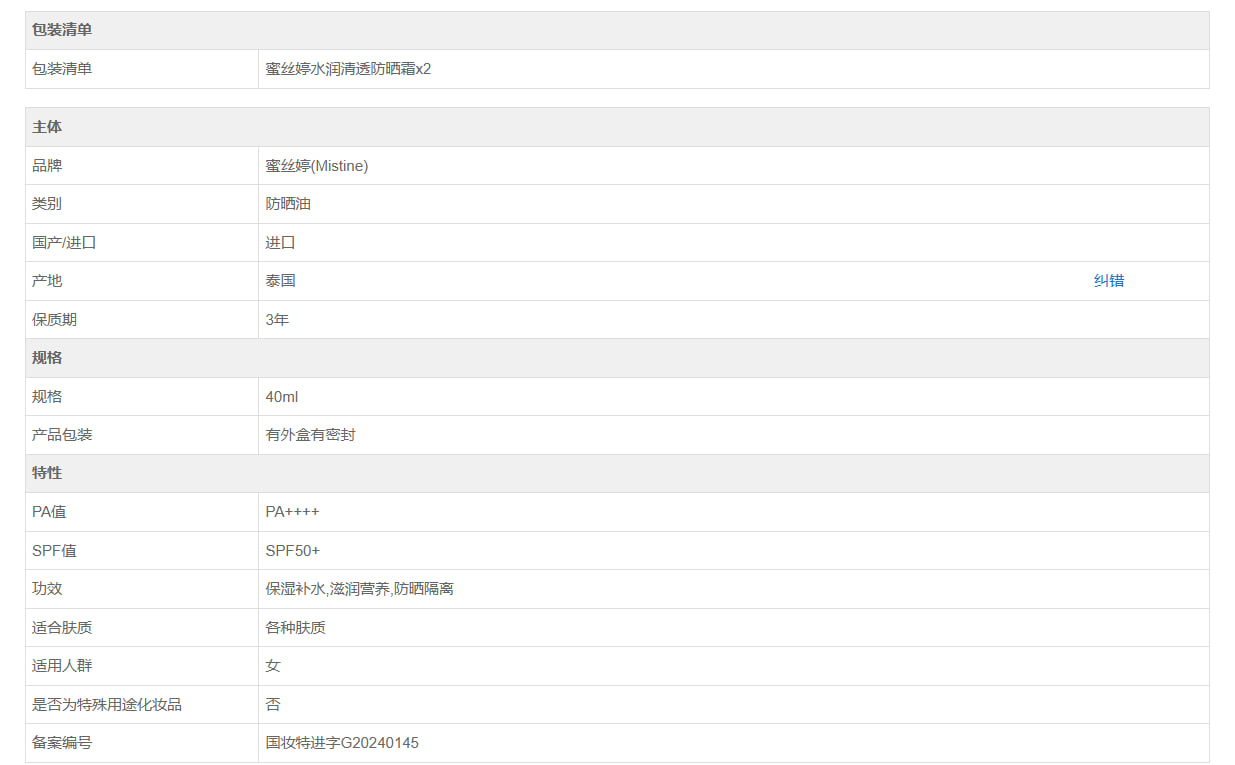Select filing number 国妆特进字G20240145
Image resolution: width=1235 pixels, height=765 pixels.
coord(342,743)
